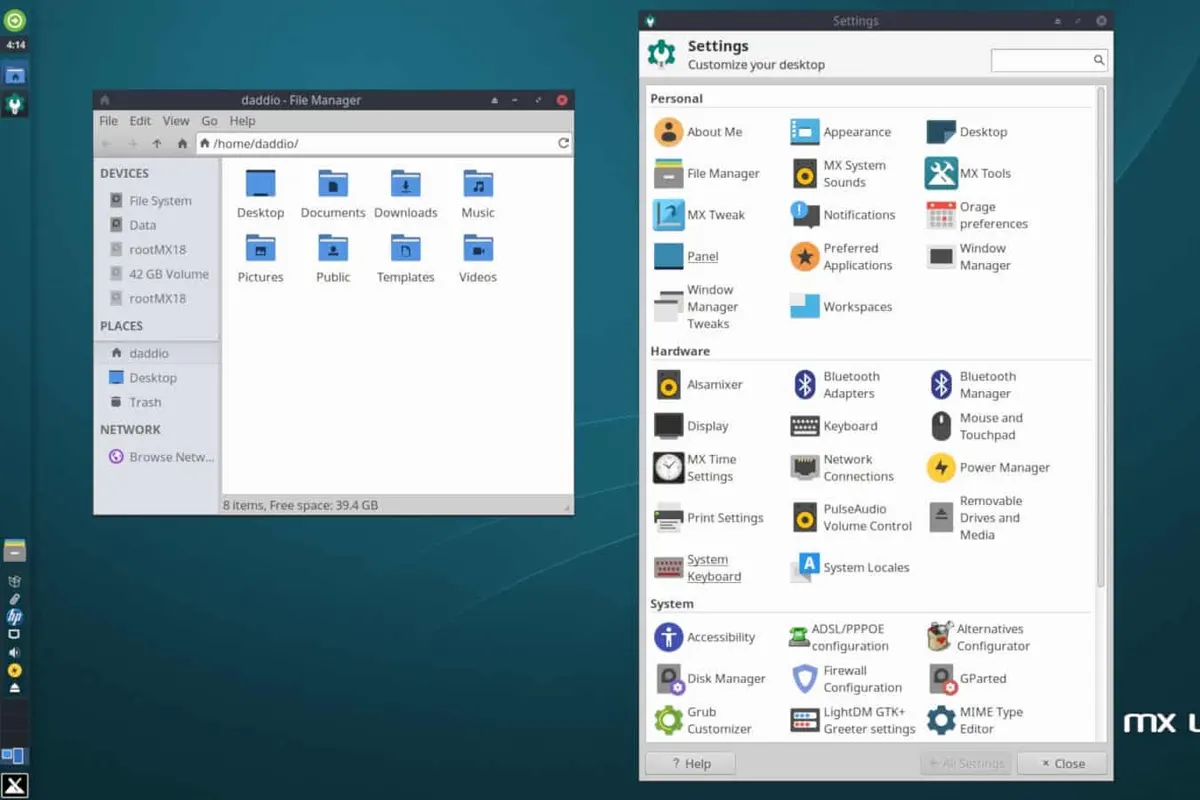Click the Settings search field
Image resolution: width=1200 pixels, height=800 pixels.
(x=1042, y=60)
